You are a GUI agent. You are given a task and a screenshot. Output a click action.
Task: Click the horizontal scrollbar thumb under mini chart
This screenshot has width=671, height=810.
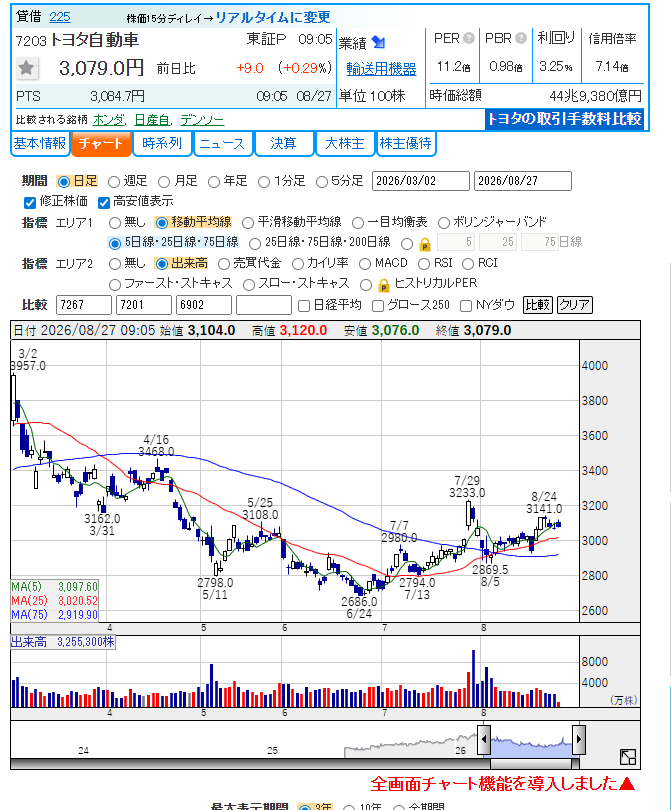pyautogui.click(x=531, y=765)
